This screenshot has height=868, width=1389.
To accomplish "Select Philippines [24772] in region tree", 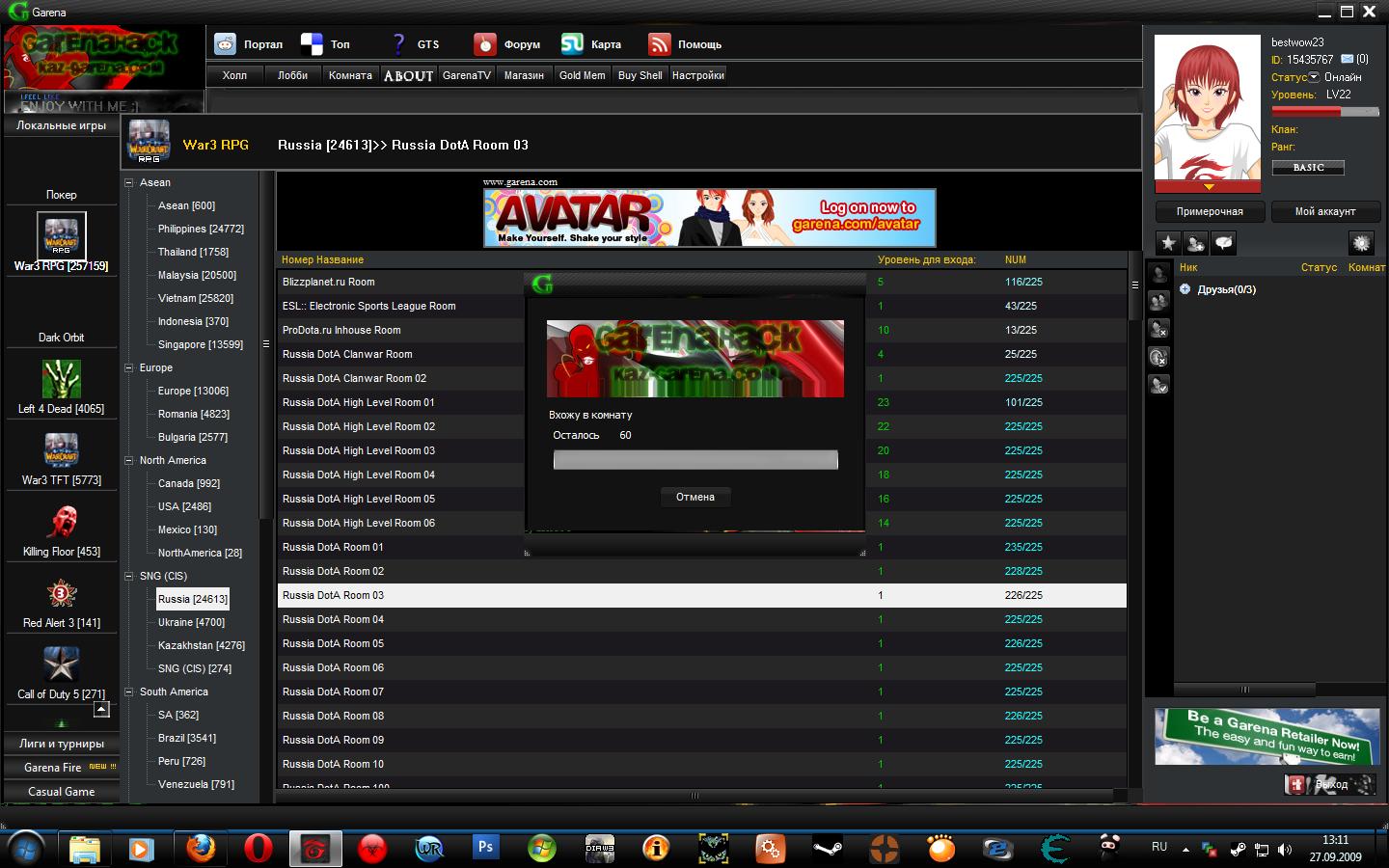I will tap(201, 229).
